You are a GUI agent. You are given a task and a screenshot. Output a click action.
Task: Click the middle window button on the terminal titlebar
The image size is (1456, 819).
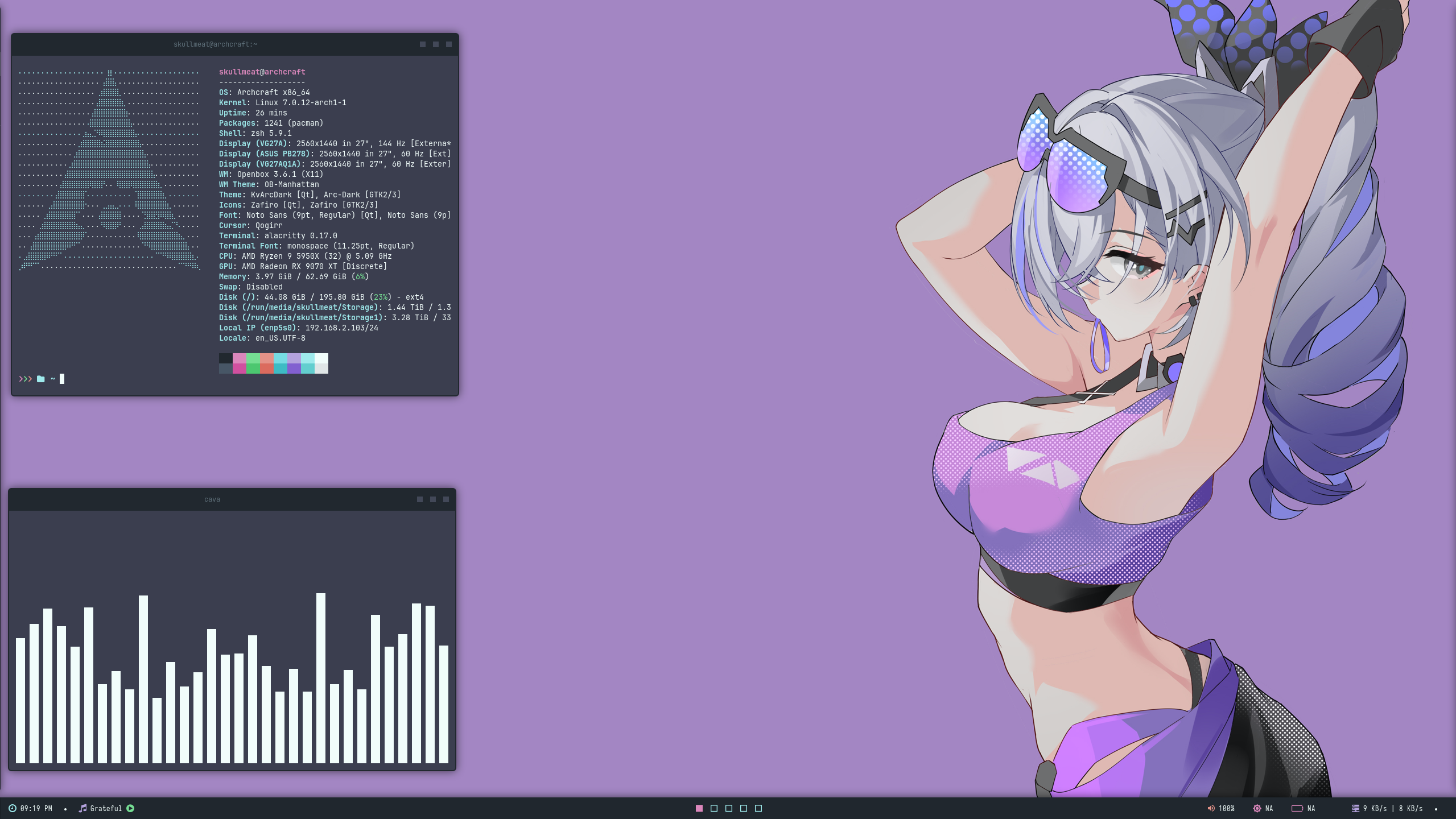click(436, 44)
